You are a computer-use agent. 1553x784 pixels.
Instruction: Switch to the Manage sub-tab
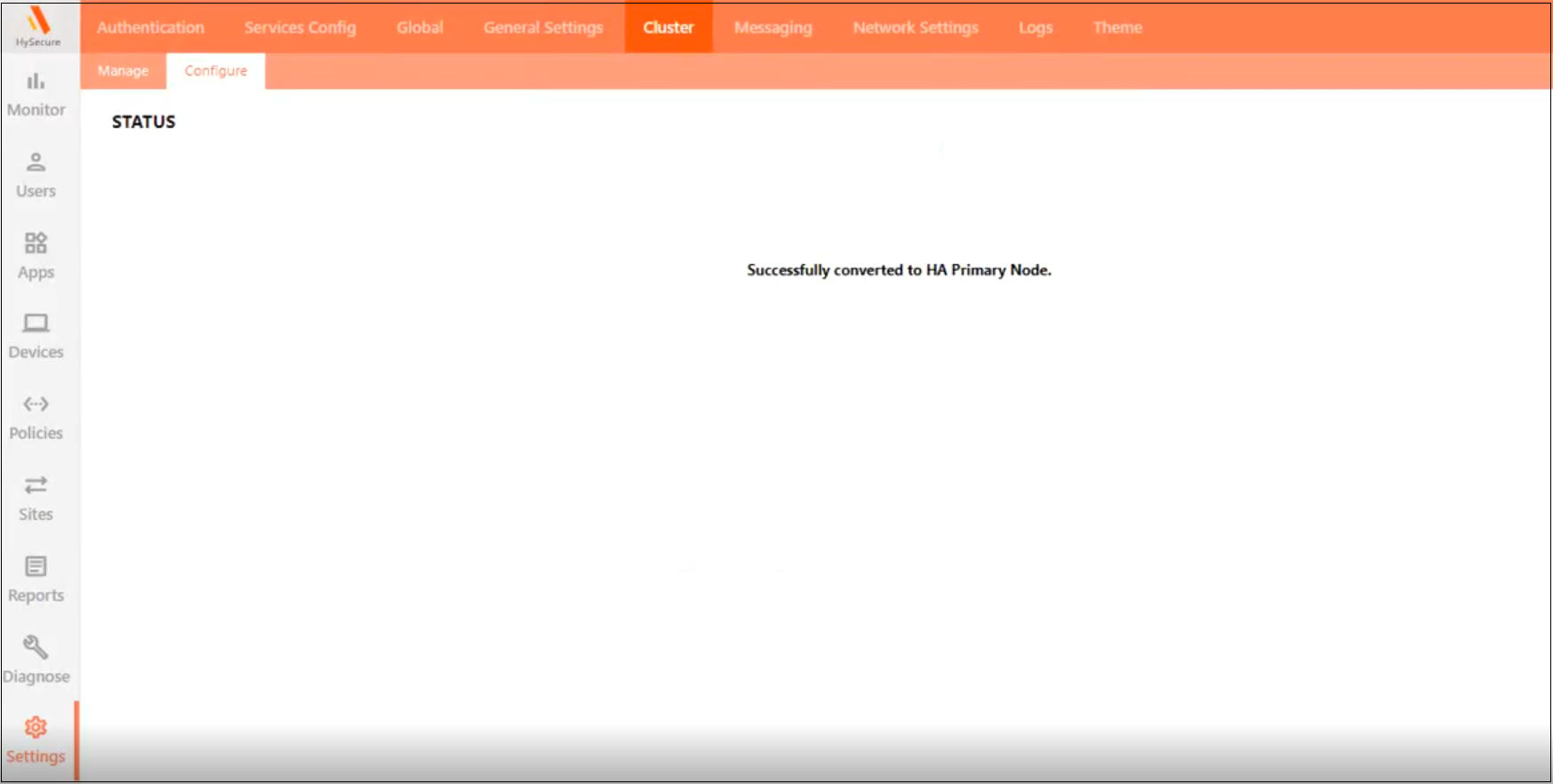point(123,71)
